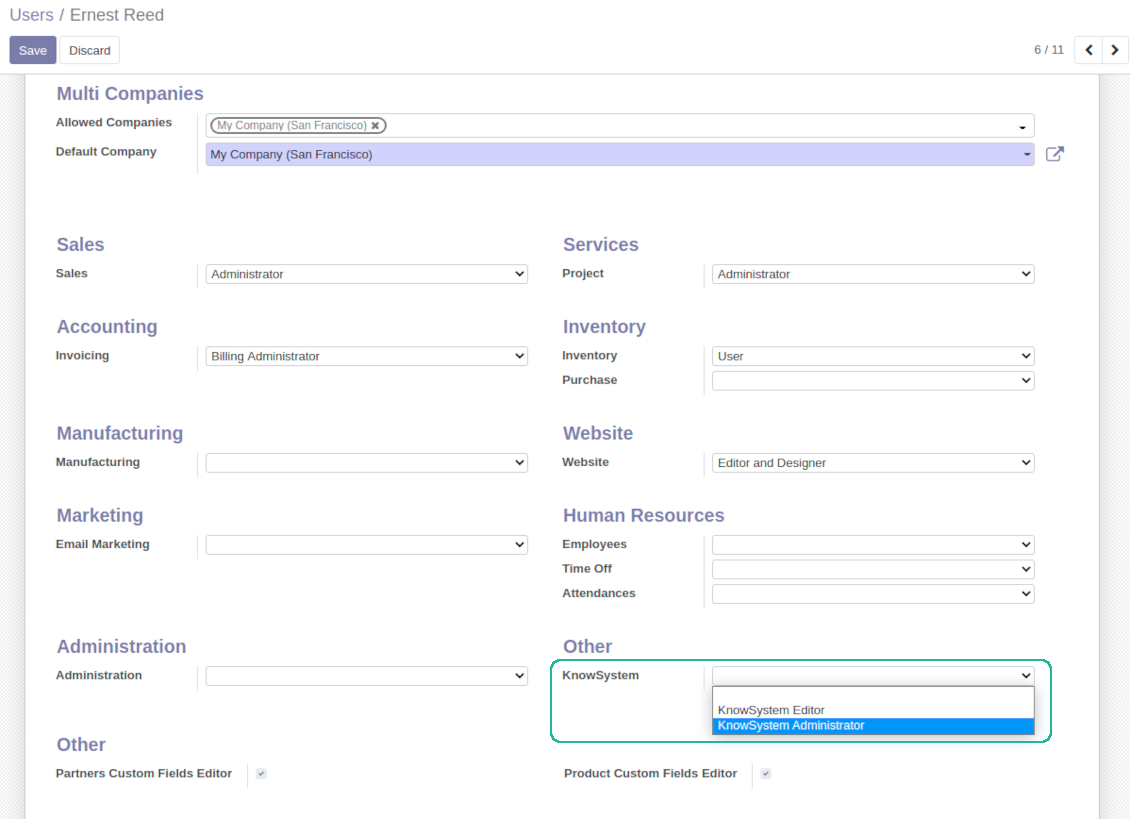The image size is (1130, 819).
Task: Open the Sales role dropdown
Action: 367,274
